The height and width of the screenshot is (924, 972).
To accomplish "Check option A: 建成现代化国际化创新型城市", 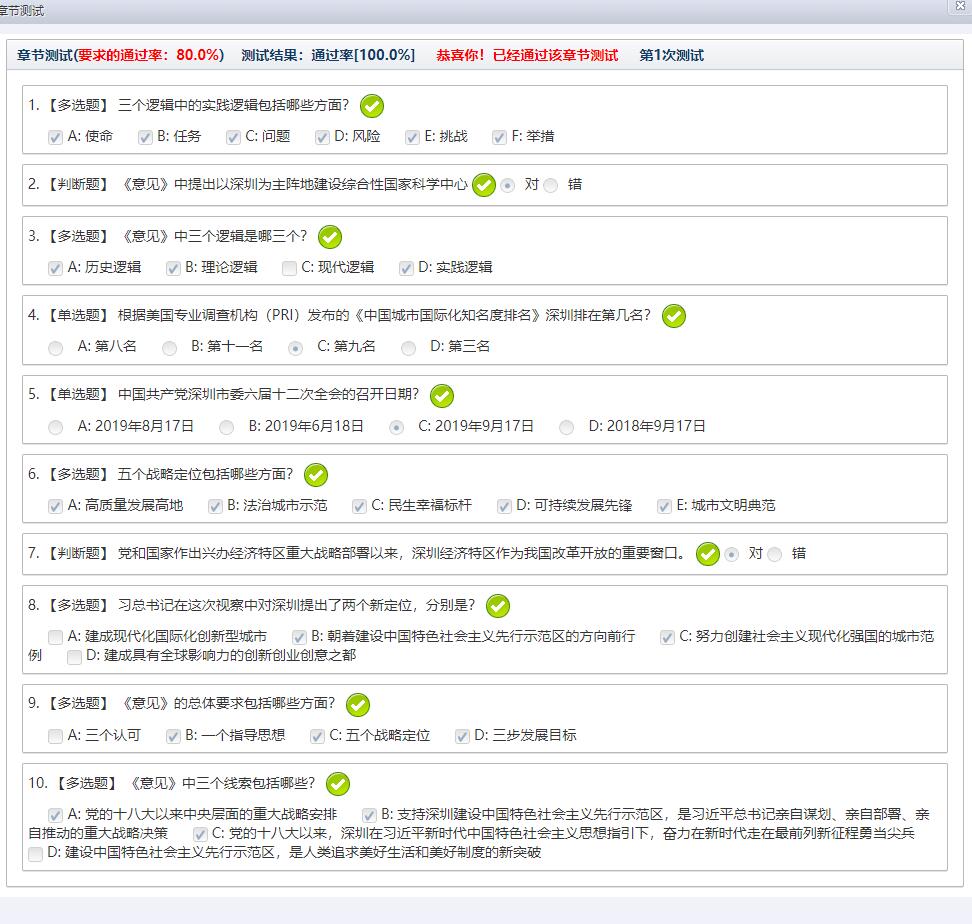I will pos(55,637).
